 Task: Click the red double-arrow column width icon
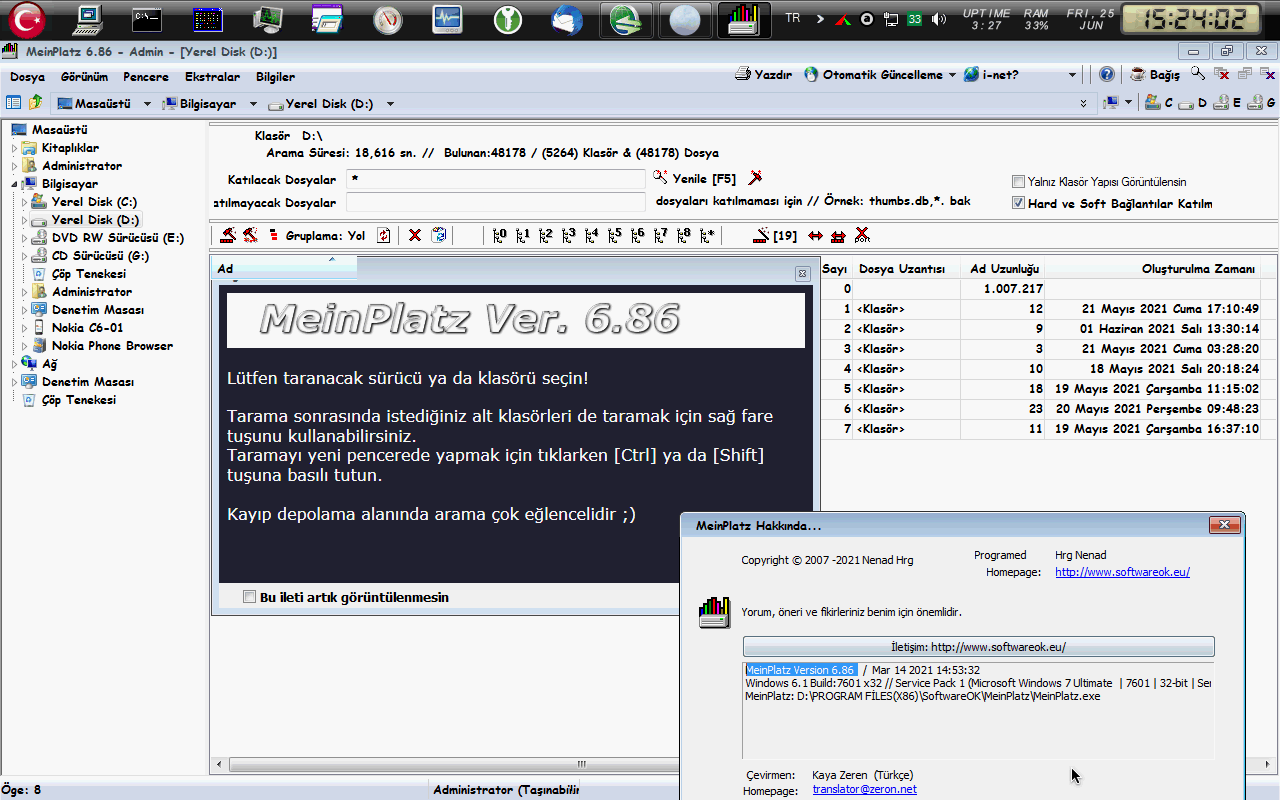(816, 236)
